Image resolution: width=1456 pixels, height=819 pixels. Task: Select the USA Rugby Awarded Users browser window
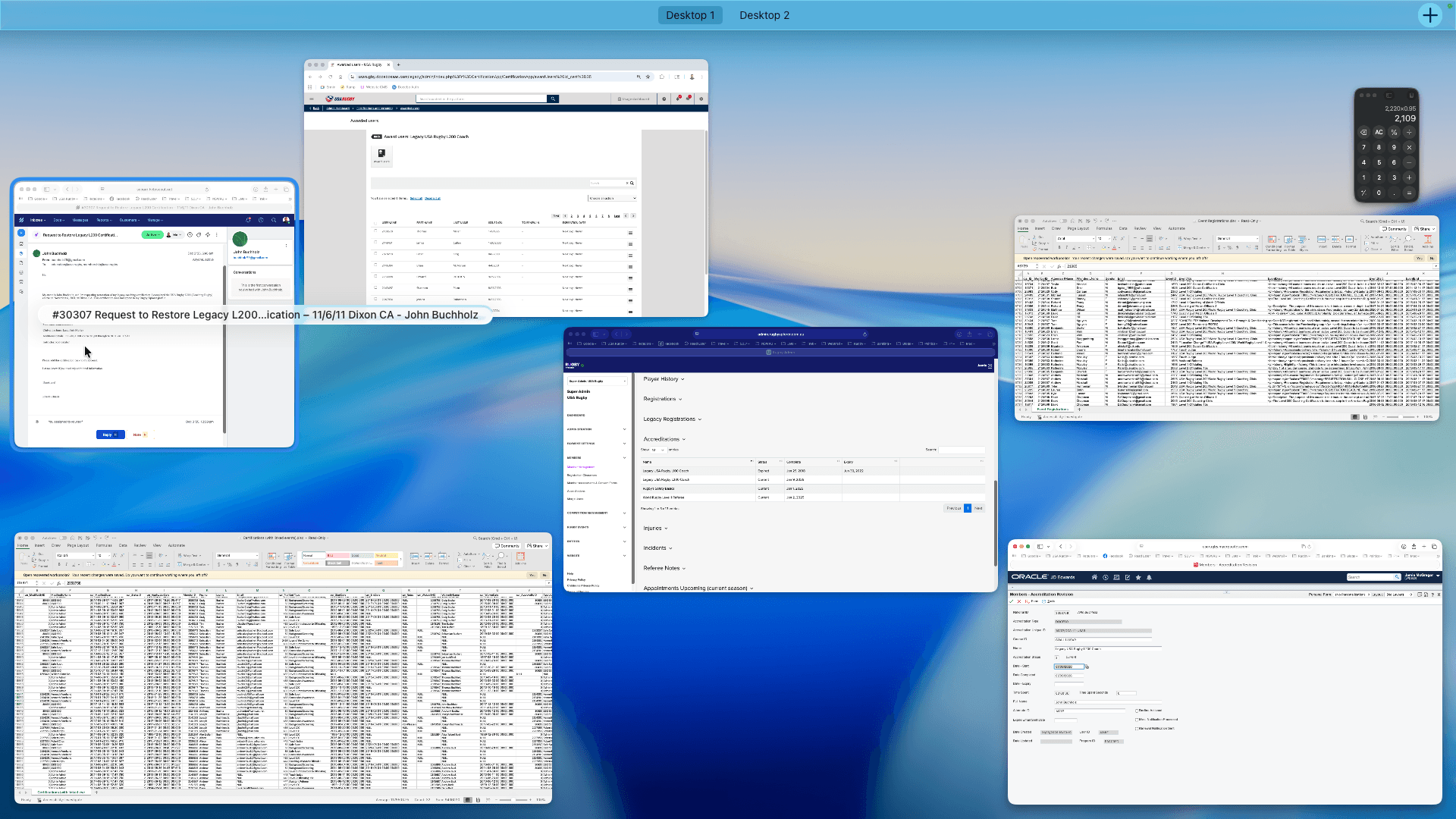(x=506, y=188)
